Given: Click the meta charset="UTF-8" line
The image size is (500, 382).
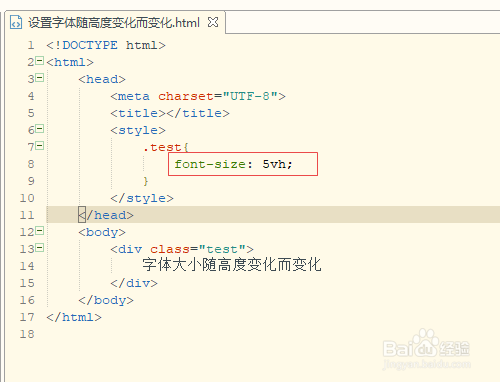Looking at the screenshot, I should coord(198,96).
